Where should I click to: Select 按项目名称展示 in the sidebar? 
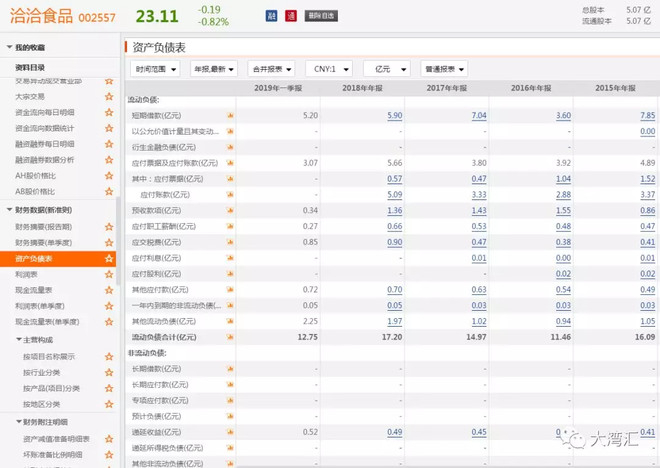point(49,357)
